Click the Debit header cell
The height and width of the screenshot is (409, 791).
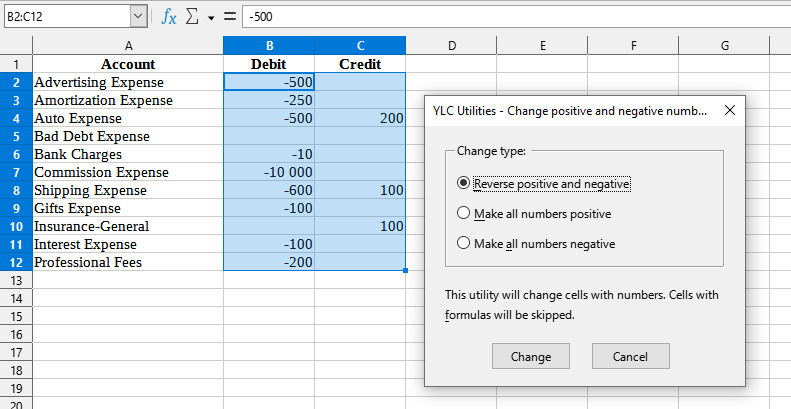(269, 64)
